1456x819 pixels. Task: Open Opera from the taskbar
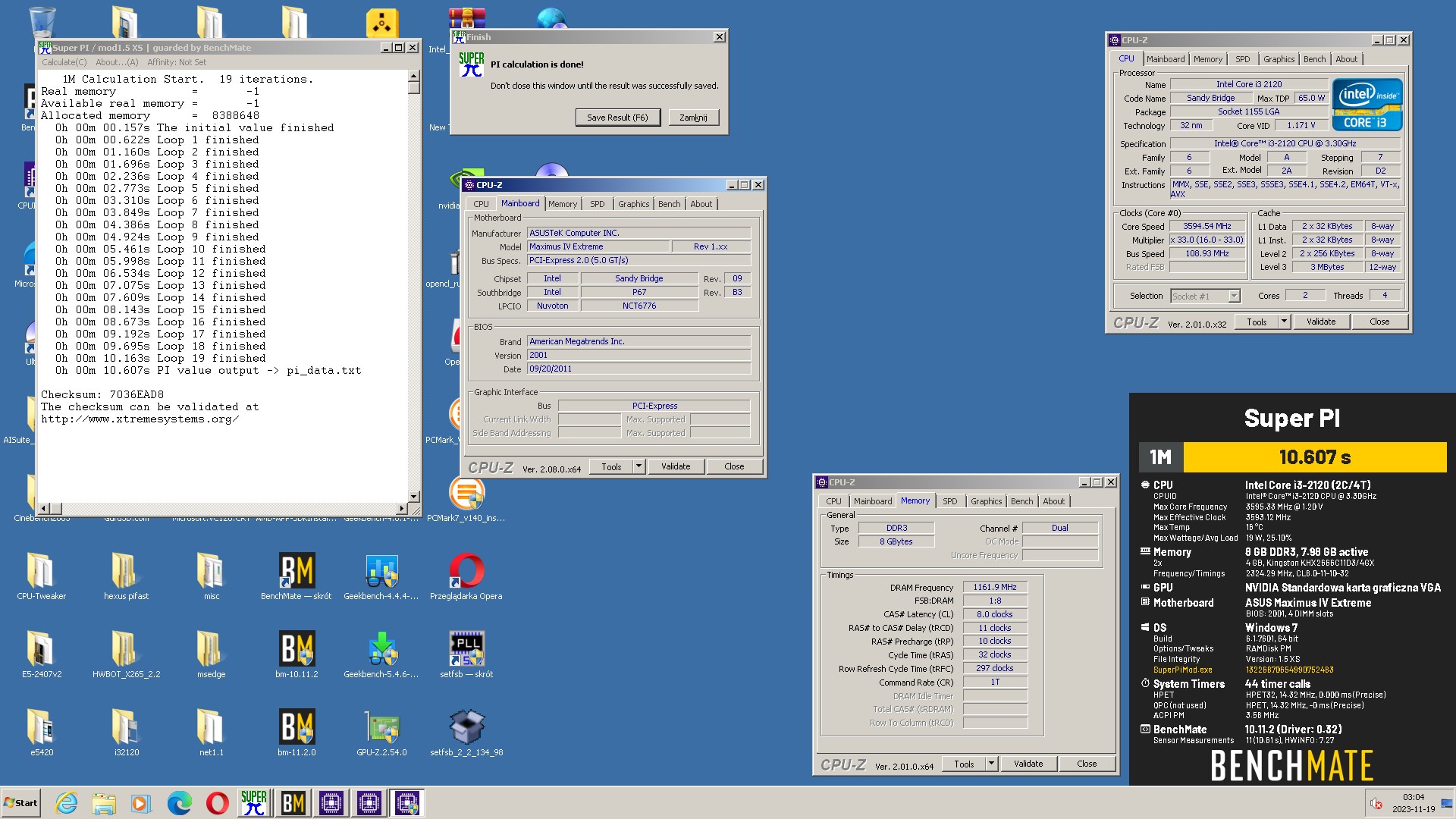[217, 803]
